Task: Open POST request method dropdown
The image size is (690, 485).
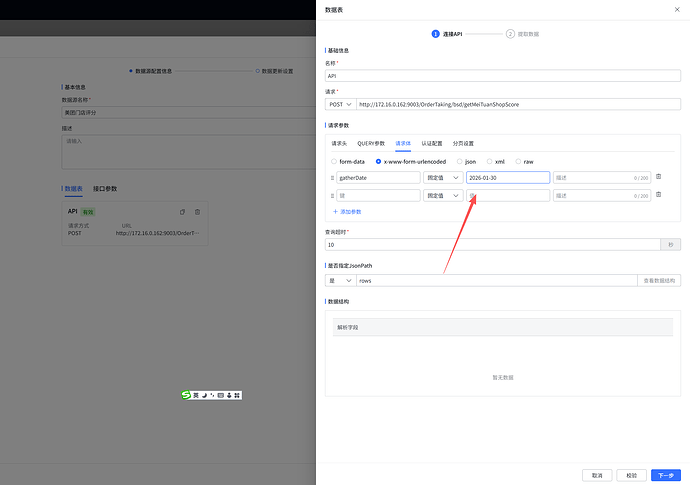Action: coord(341,104)
